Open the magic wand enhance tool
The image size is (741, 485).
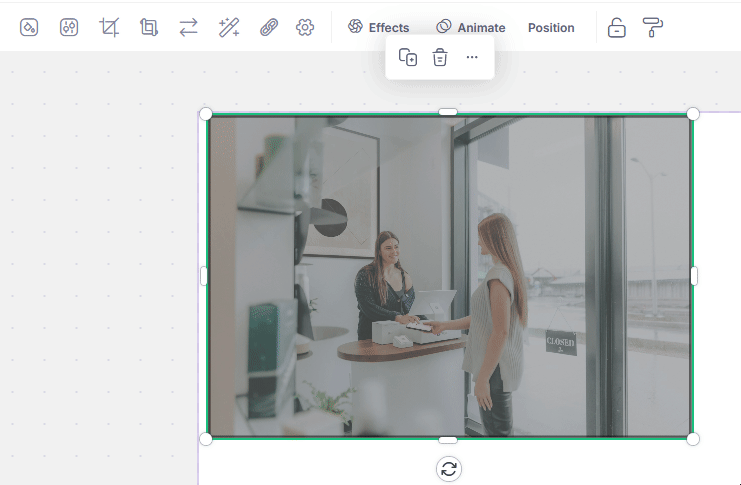pos(229,27)
